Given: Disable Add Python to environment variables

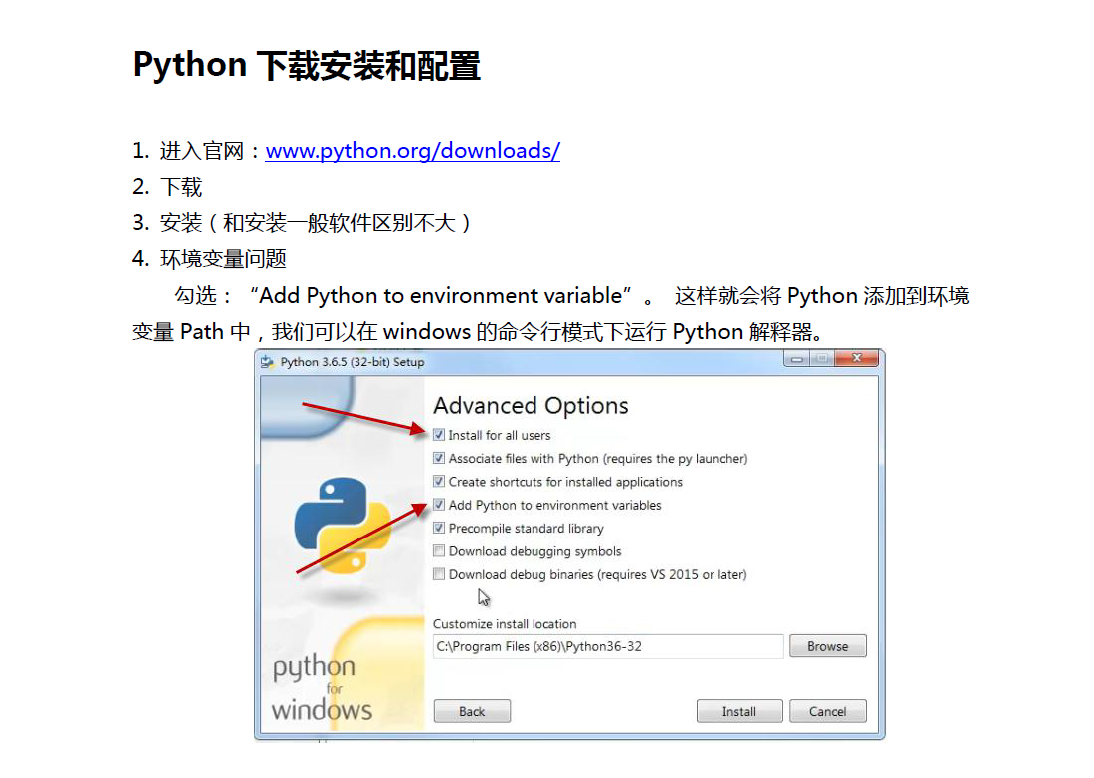Looking at the screenshot, I should (440, 505).
